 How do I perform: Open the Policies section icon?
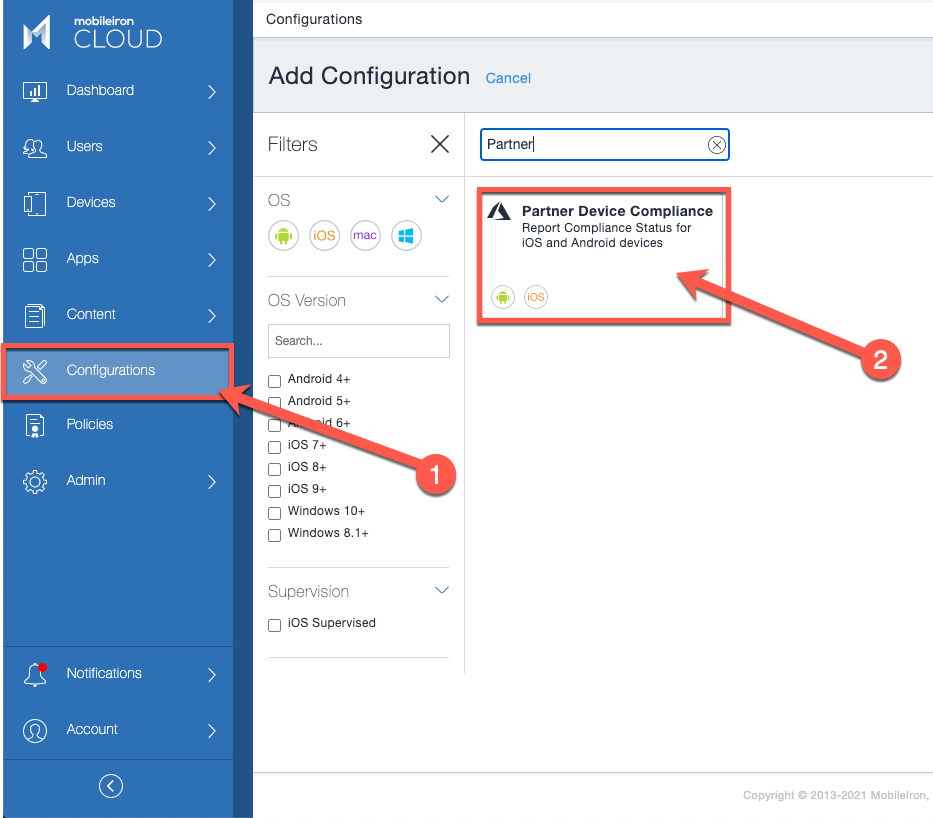[35, 424]
